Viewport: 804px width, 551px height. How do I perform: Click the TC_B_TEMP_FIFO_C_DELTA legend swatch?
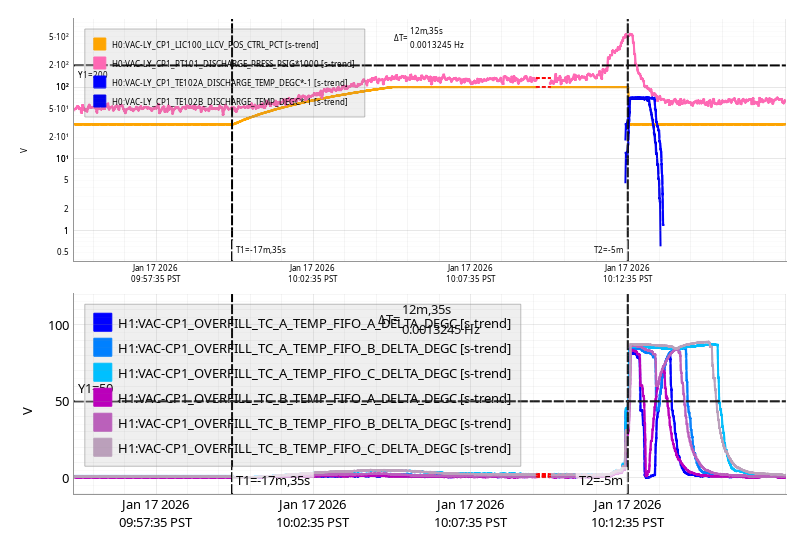click(102, 447)
